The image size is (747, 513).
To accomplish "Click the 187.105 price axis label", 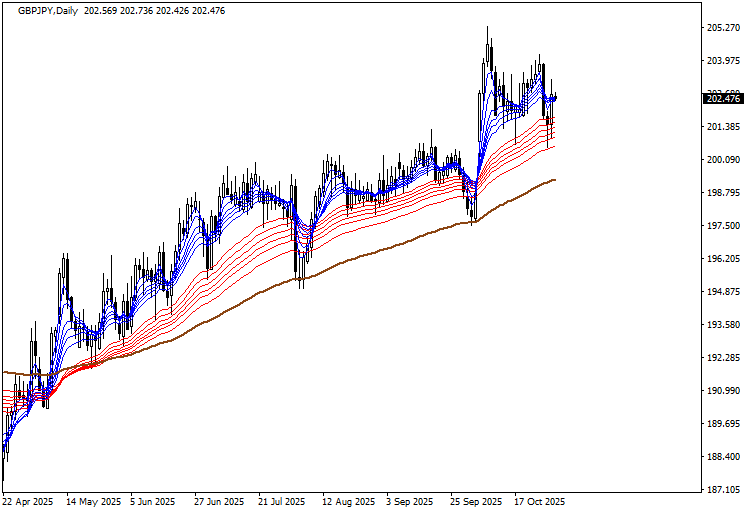I will pyautogui.click(x=722, y=490).
